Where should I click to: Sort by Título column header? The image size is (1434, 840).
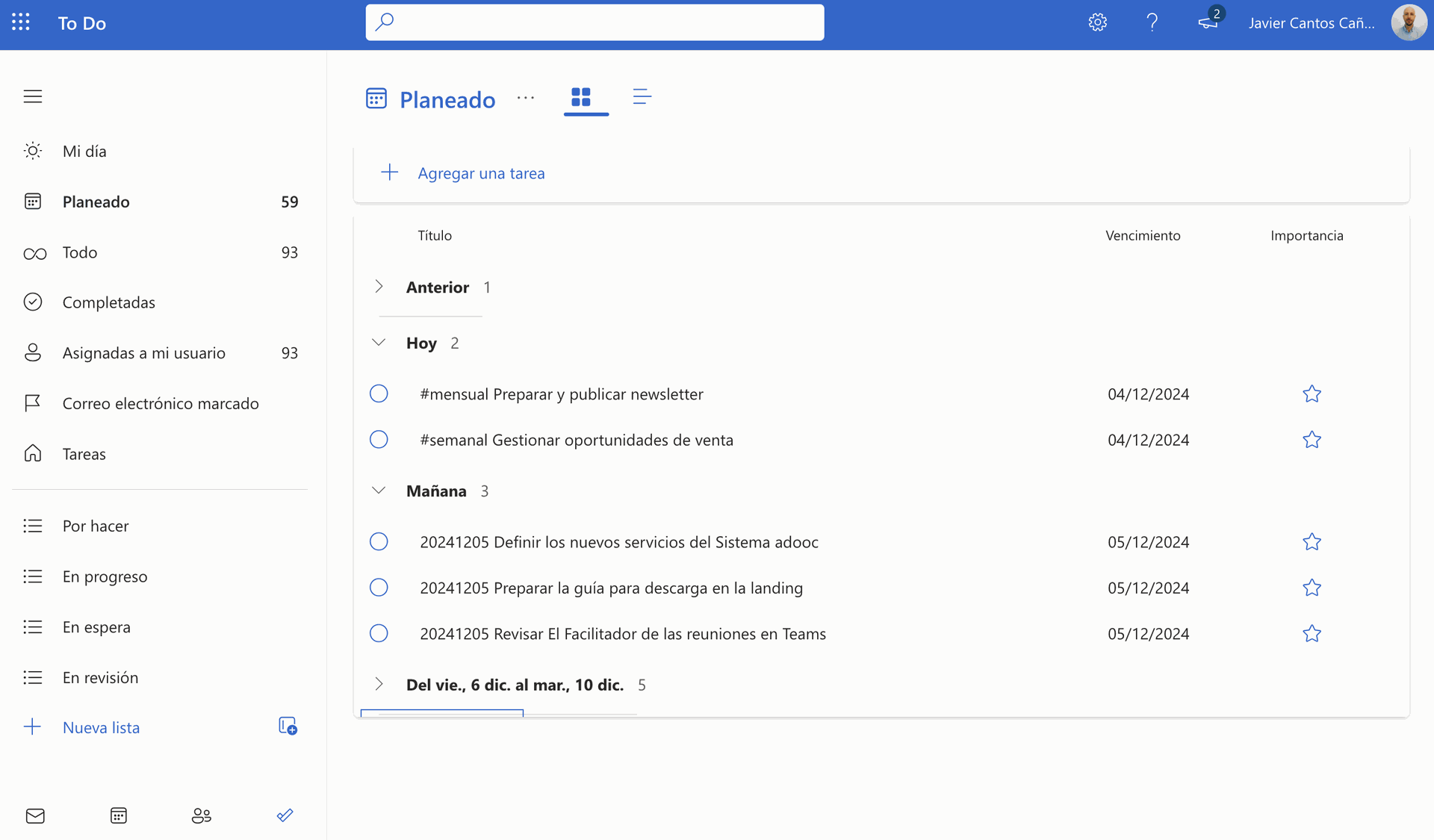(435, 235)
